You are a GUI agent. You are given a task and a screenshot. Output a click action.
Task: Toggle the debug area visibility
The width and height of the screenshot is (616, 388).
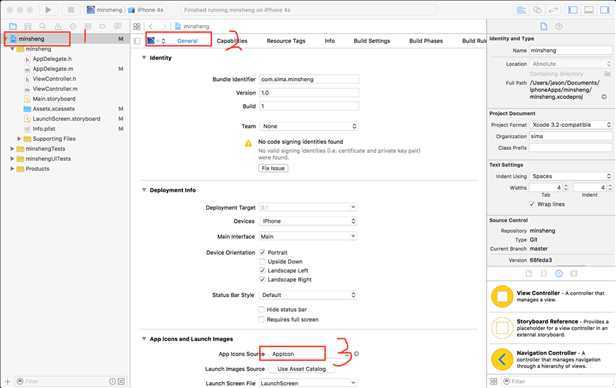click(x=588, y=10)
